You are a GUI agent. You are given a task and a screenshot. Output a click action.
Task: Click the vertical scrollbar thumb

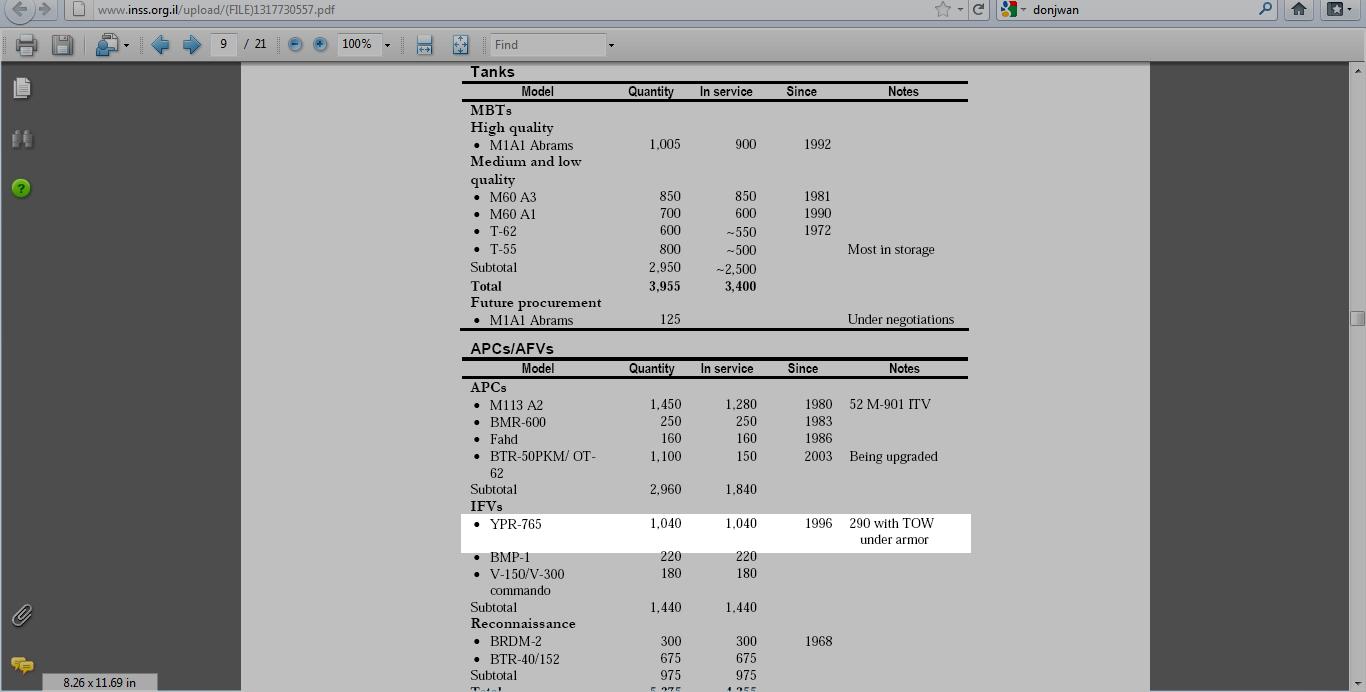pyautogui.click(x=1357, y=318)
